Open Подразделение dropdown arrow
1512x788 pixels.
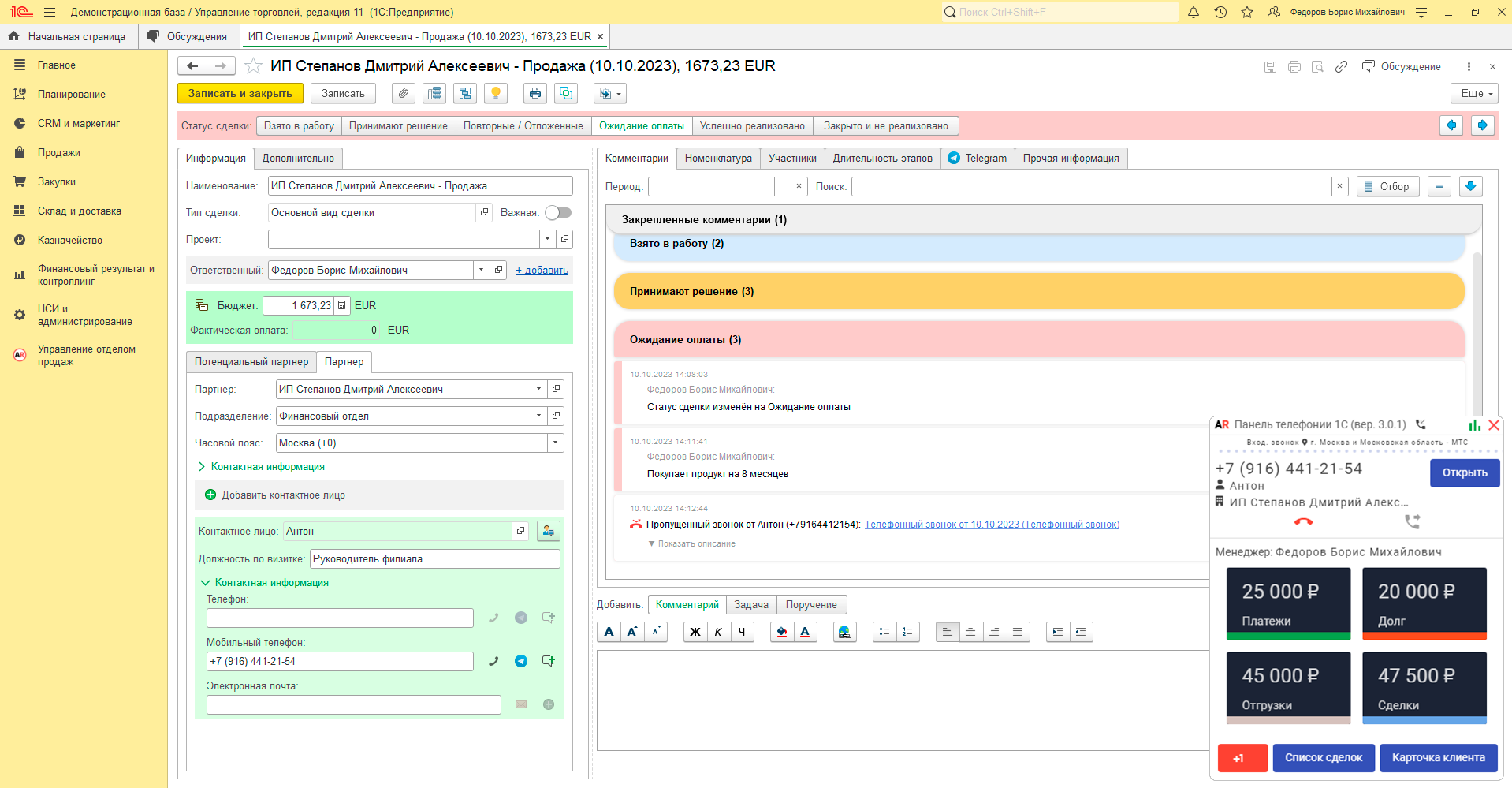point(538,416)
